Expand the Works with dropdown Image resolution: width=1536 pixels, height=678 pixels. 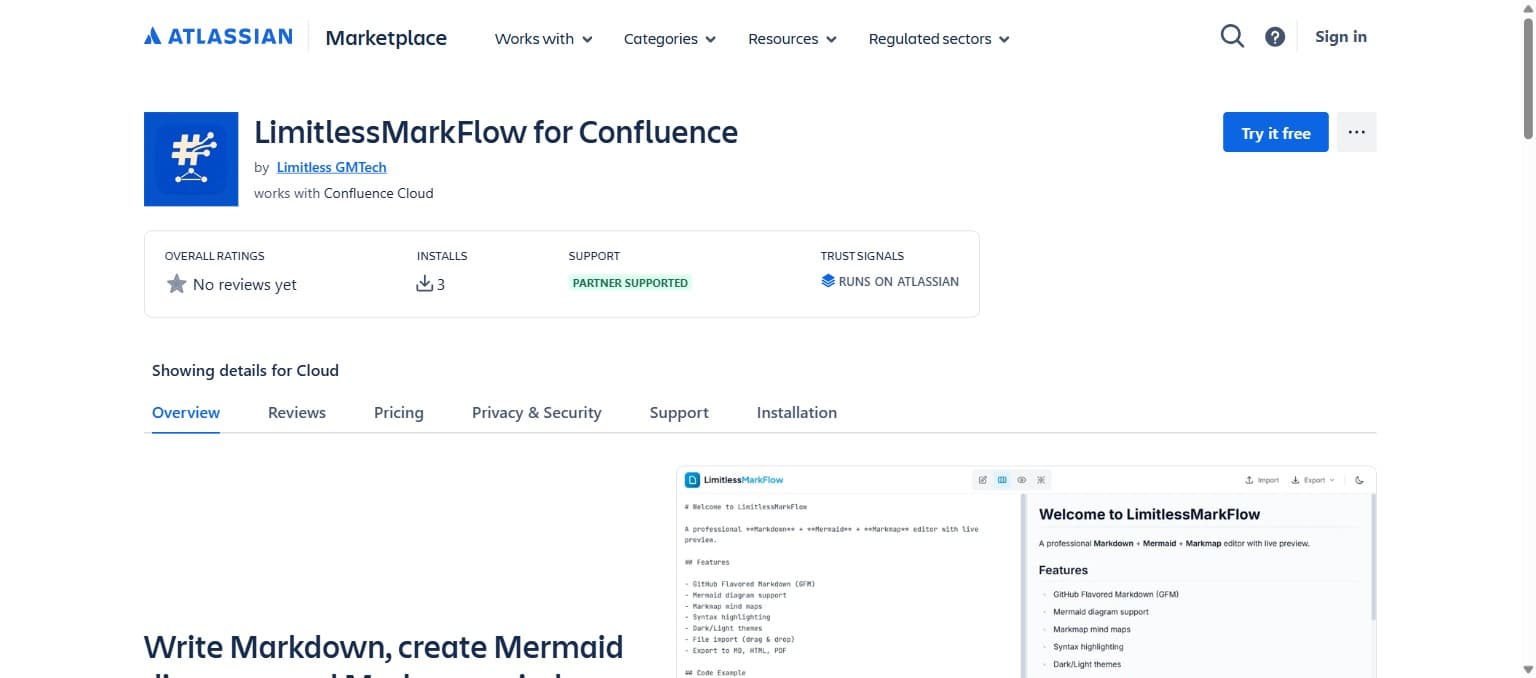point(542,39)
